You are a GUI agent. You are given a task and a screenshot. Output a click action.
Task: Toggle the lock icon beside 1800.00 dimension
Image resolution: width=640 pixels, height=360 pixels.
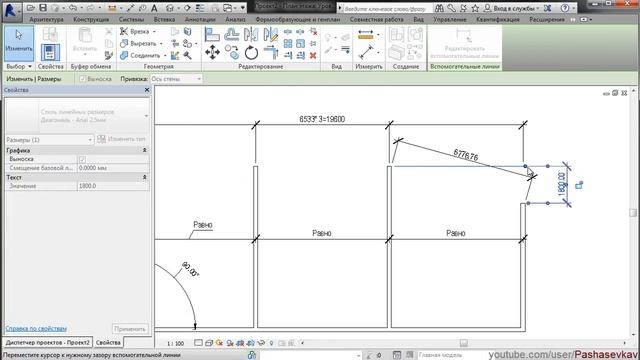(x=579, y=185)
